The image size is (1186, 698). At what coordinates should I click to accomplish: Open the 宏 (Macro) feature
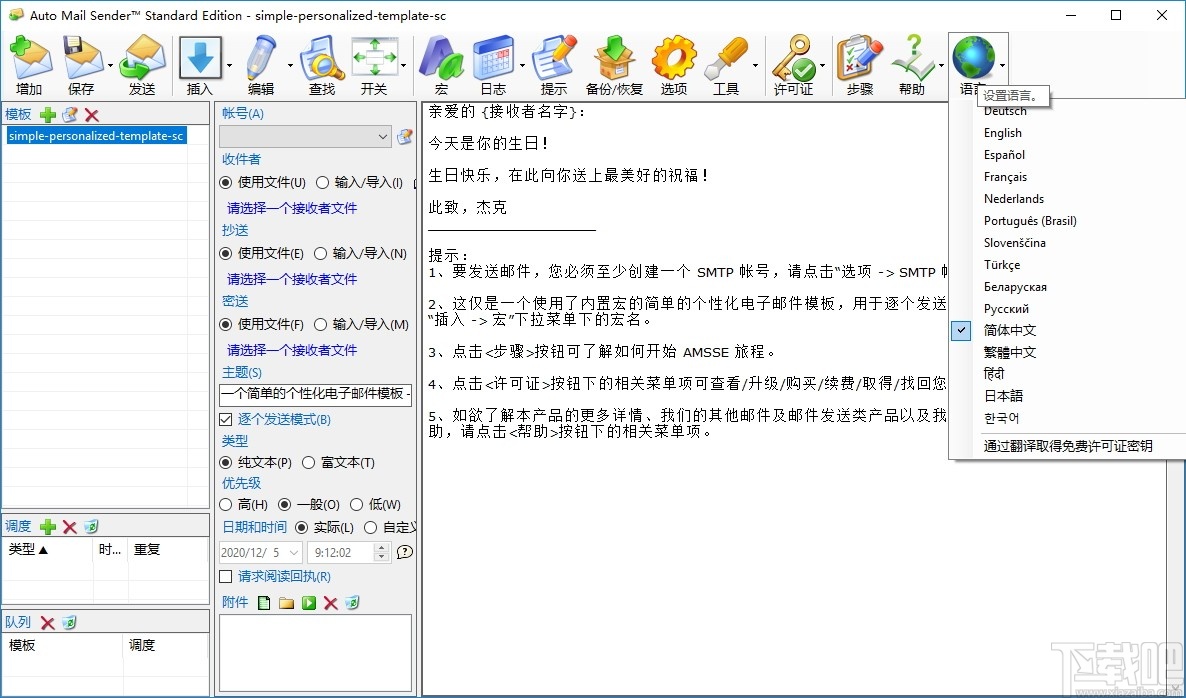[440, 60]
